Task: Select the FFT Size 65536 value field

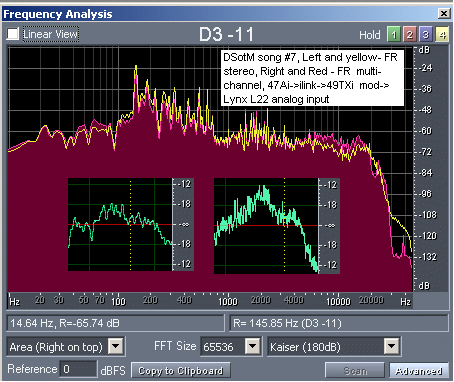Action: coord(223,346)
